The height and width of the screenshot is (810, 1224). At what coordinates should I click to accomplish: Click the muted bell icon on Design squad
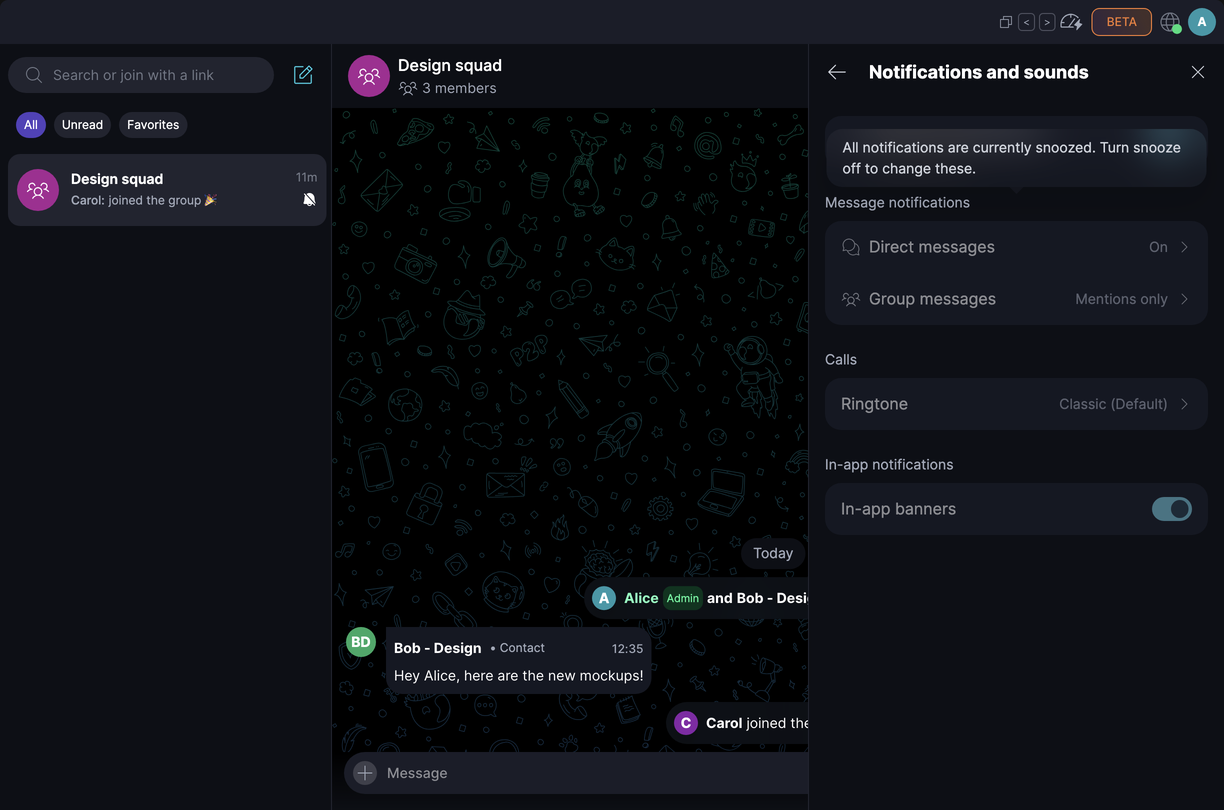309,200
